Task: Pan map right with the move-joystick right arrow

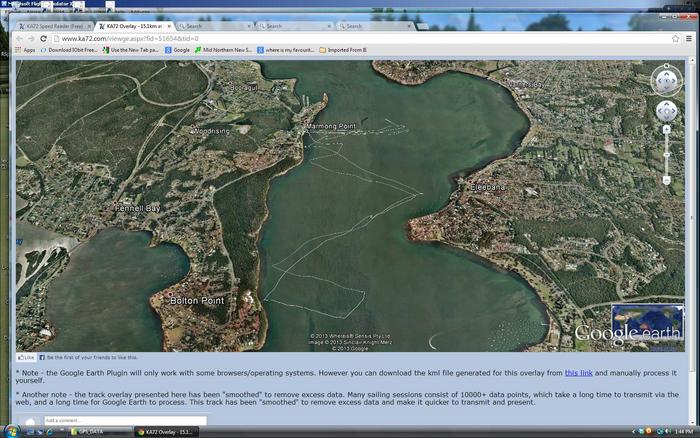Action: coord(673,111)
